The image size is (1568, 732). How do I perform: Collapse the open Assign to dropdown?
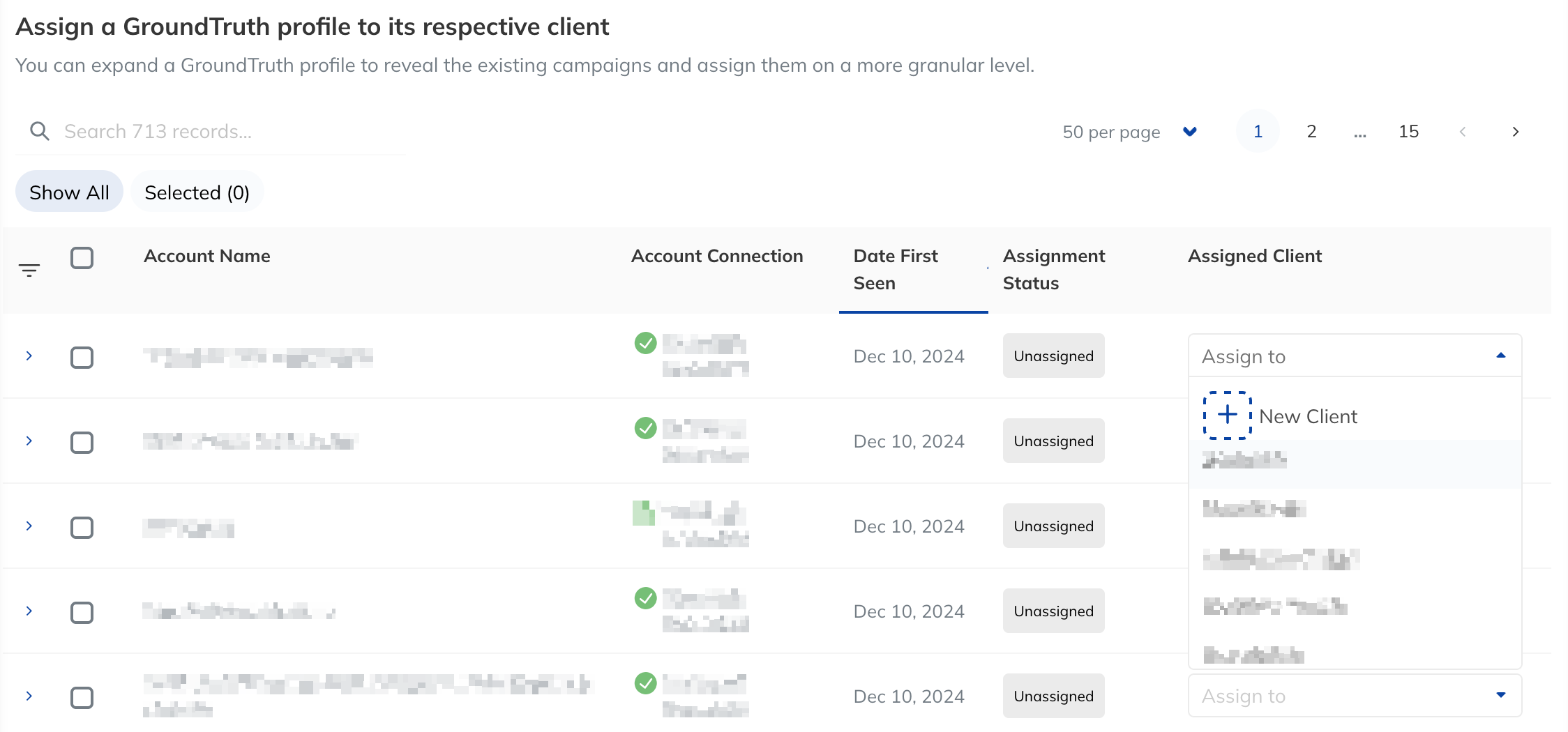(1355, 356)
